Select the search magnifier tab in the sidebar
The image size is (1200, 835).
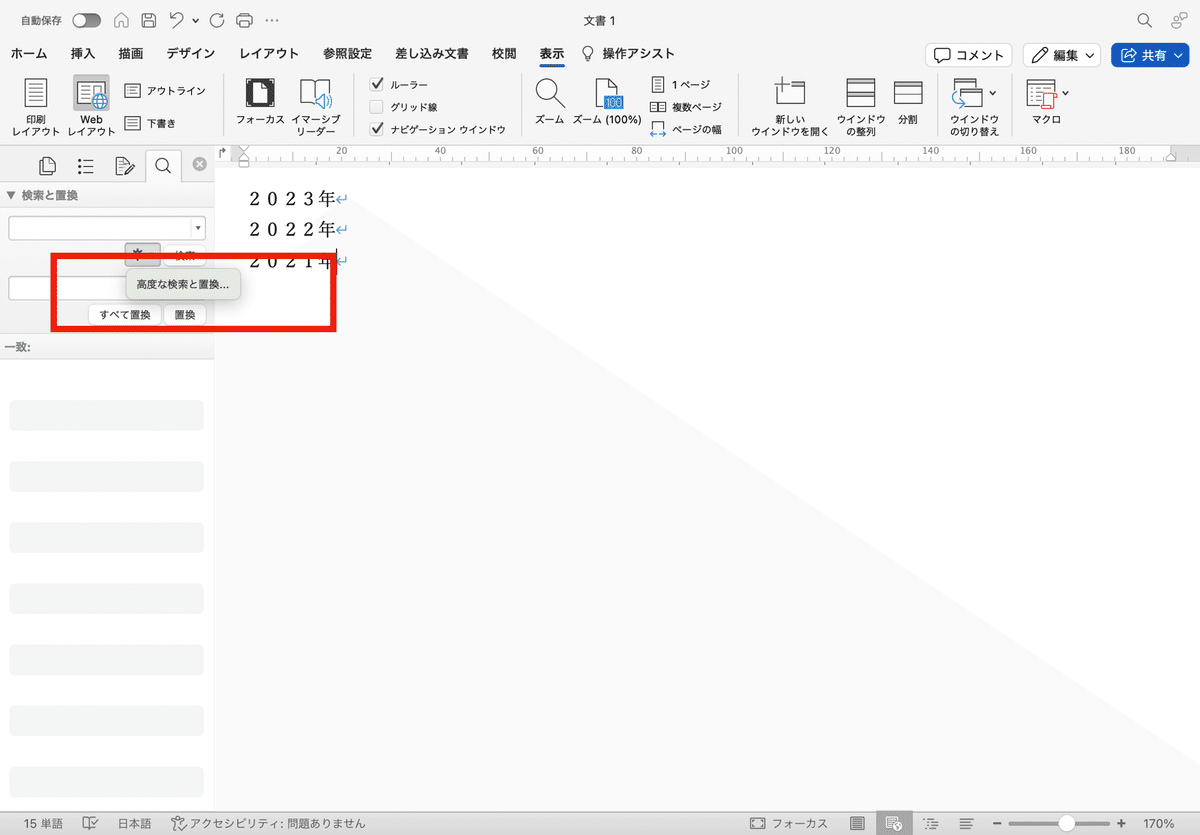[x=163, y=166]
